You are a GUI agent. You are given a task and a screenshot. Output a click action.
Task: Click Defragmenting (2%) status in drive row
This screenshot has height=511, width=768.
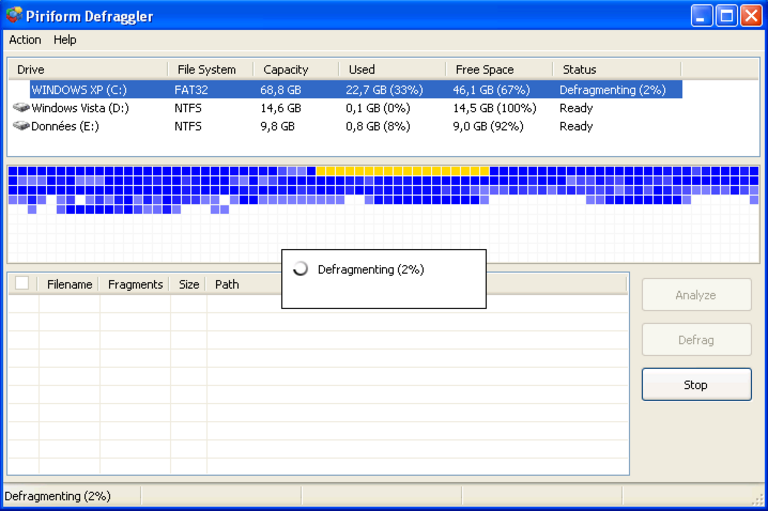(x=613, y=90)
